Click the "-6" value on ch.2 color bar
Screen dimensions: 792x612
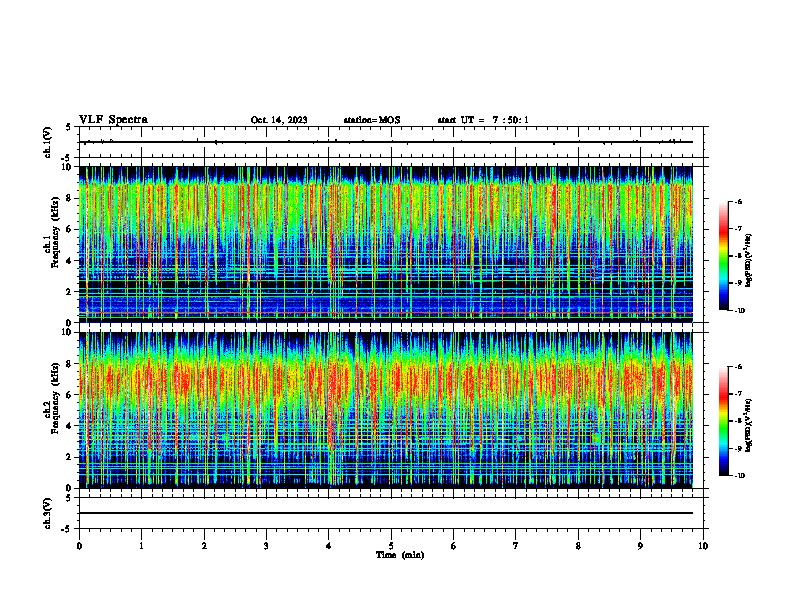point(738,367)
